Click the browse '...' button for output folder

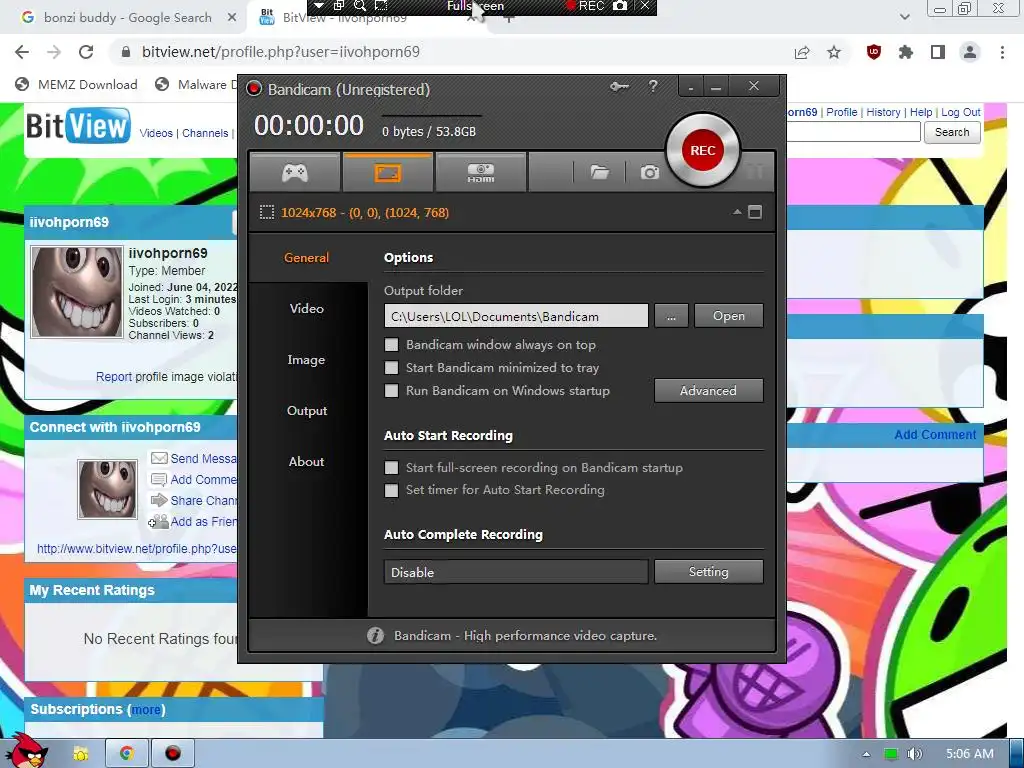[x=671, y=316]
